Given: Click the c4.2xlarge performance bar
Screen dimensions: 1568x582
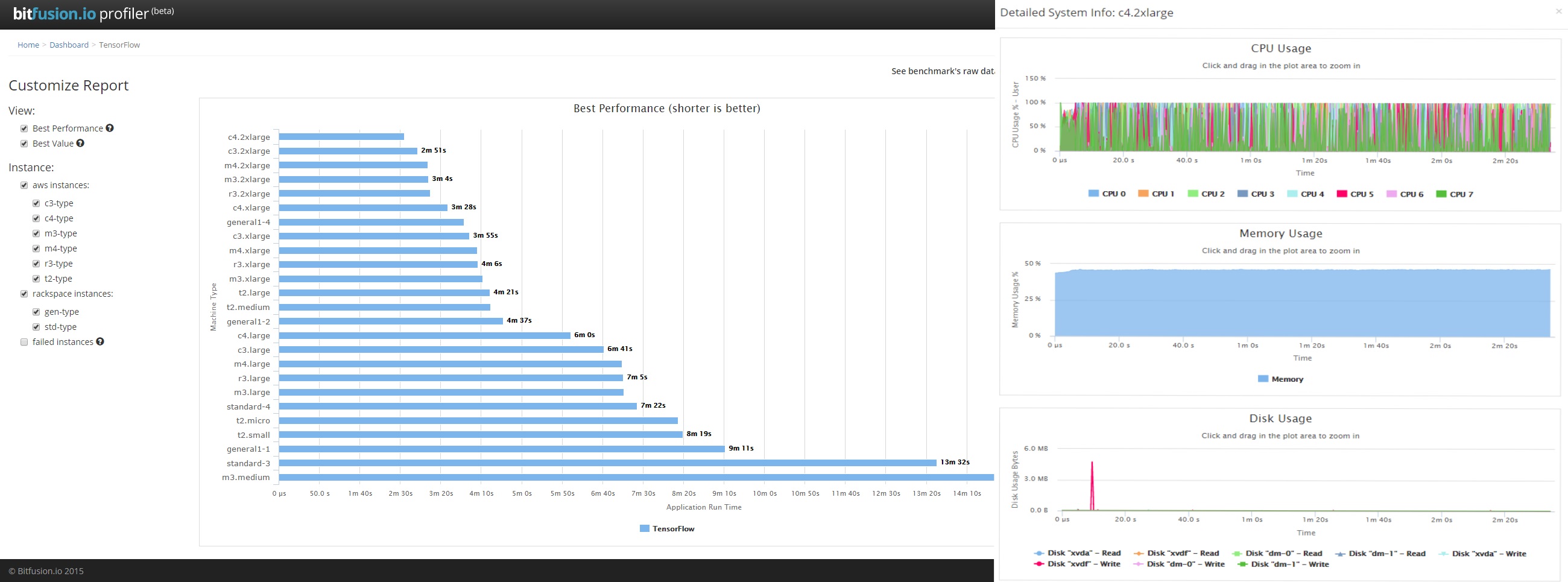Looking at the screenshot, I should click(341, 137).
